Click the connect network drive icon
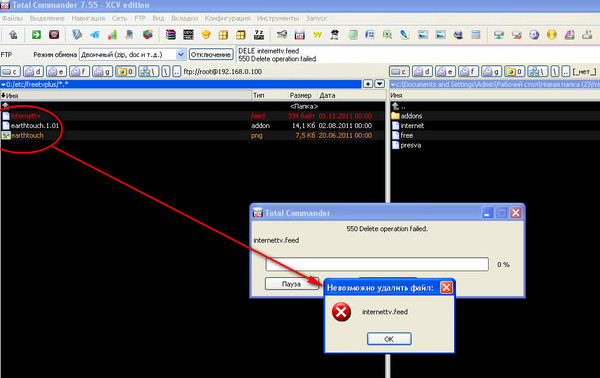600x378 pixels. coord(499,35)
